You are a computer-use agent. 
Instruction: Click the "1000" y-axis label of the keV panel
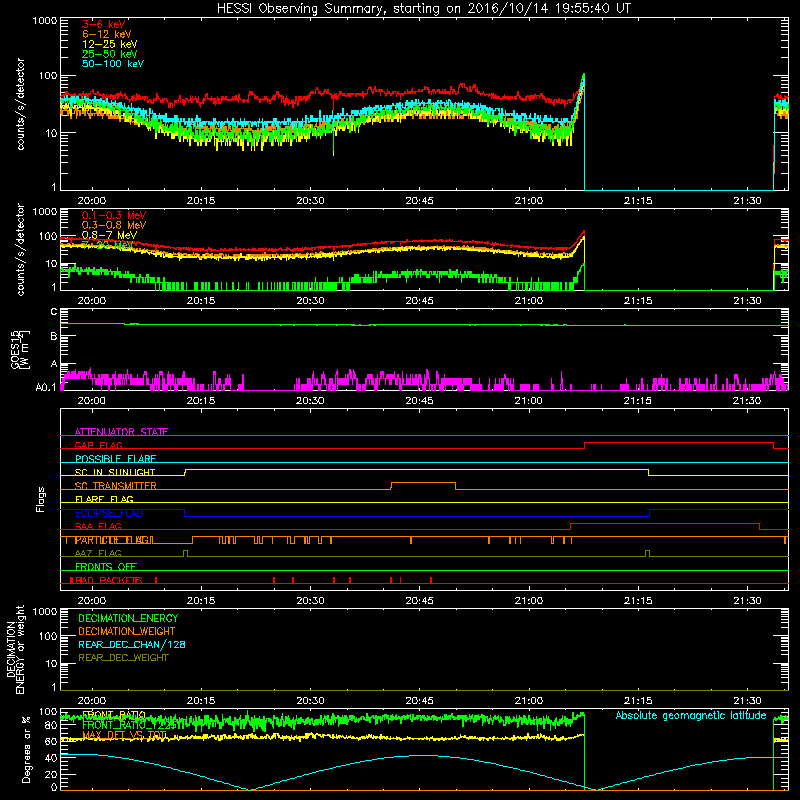point(45,21)
